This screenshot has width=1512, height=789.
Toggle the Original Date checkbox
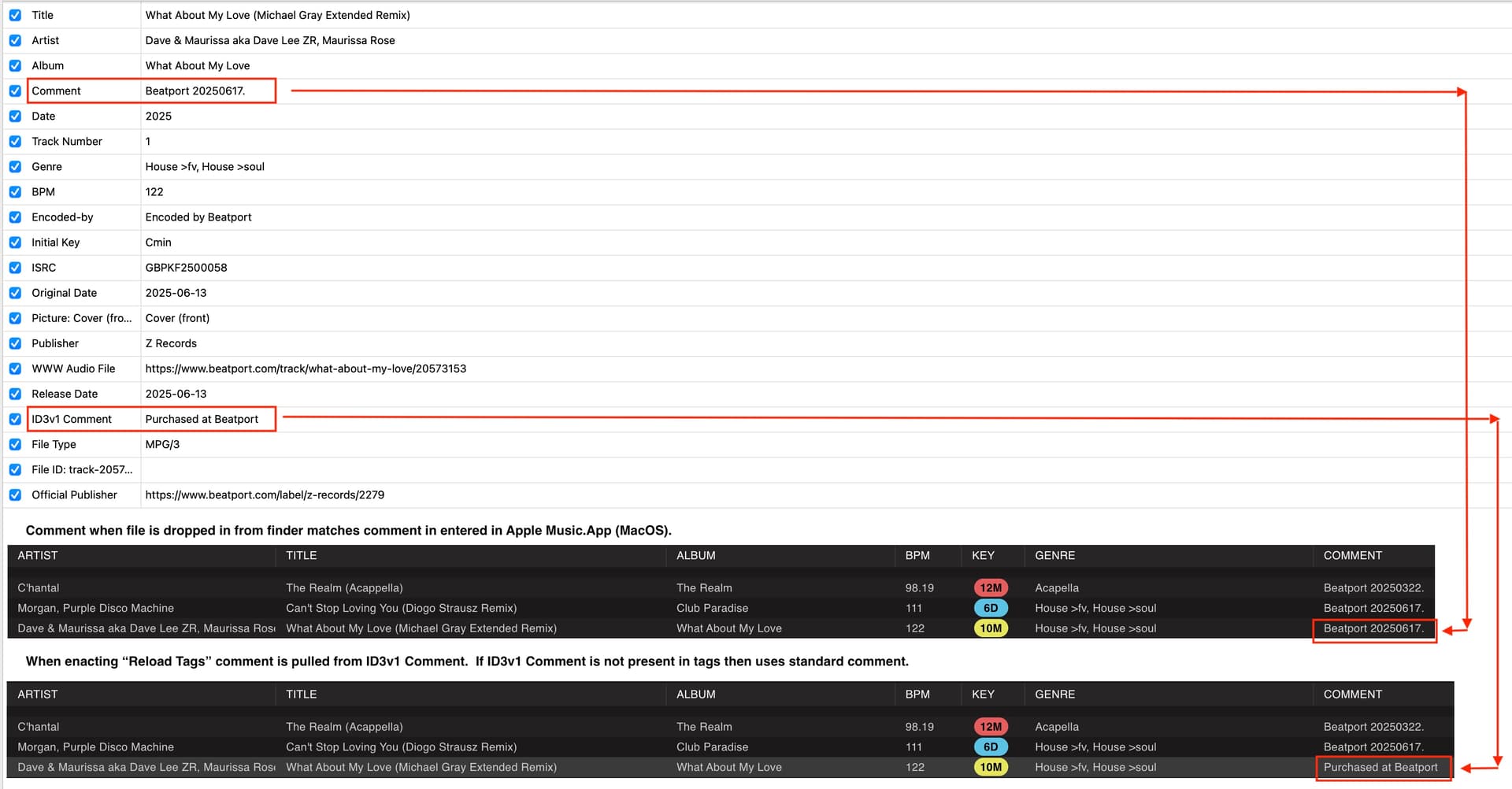(15, 293)
